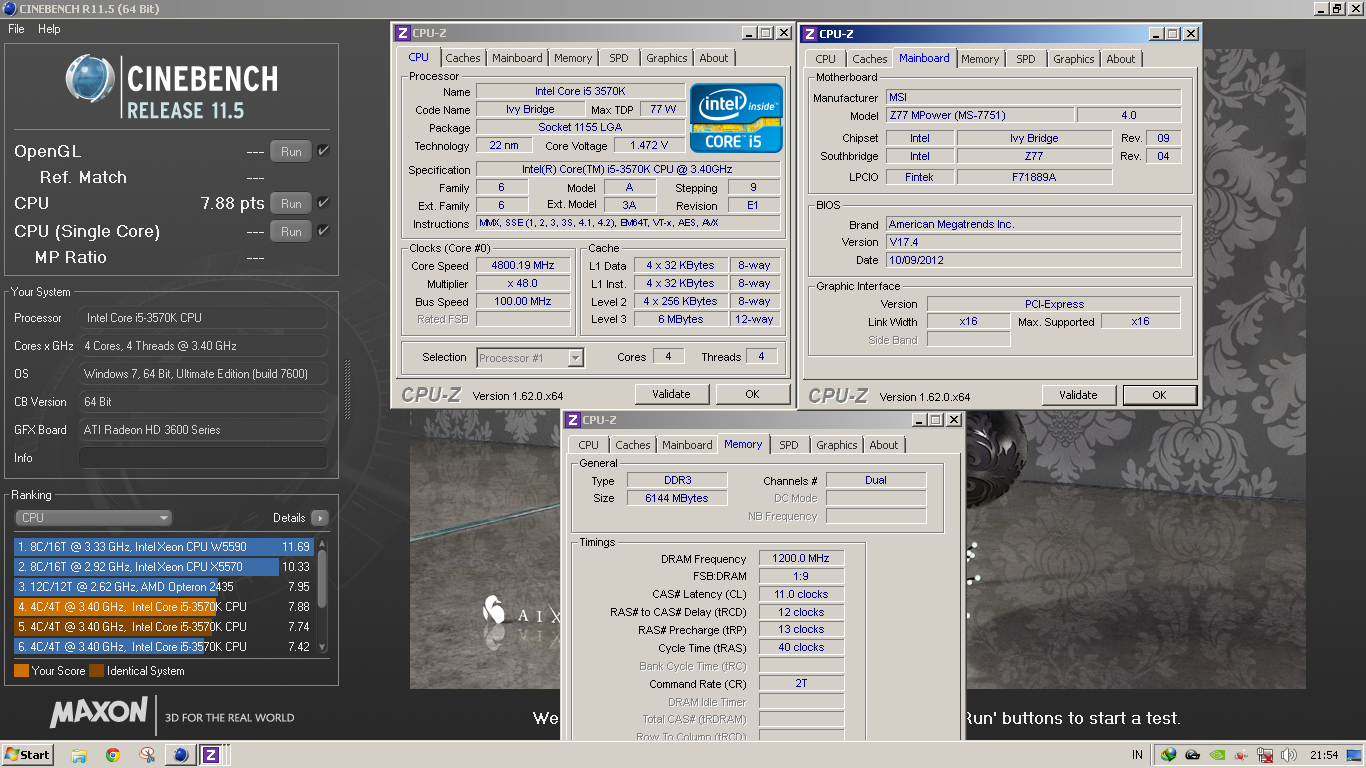Screen dimensions: 1366x768
Task: Switch to SPD tab in CPU window
Action: pyautogui.click(x=619, y=58)
